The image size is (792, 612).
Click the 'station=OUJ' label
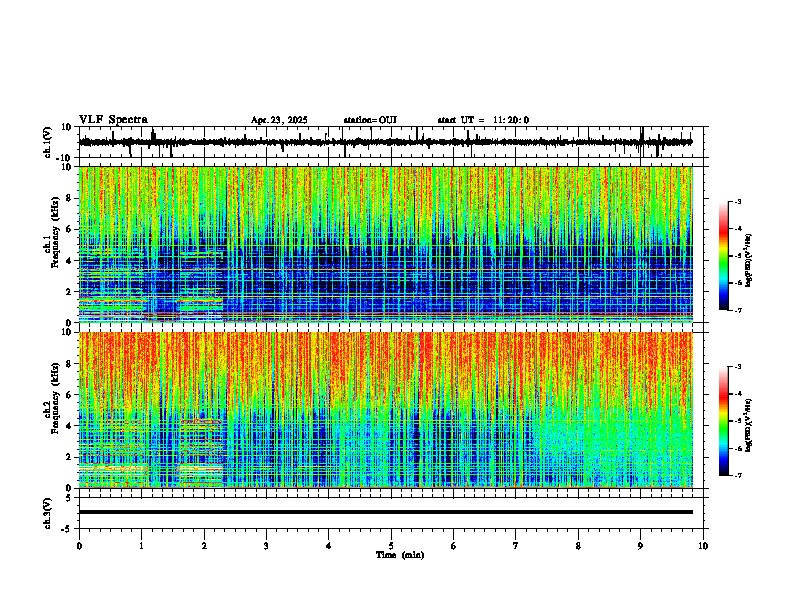[x=370, y=120]
